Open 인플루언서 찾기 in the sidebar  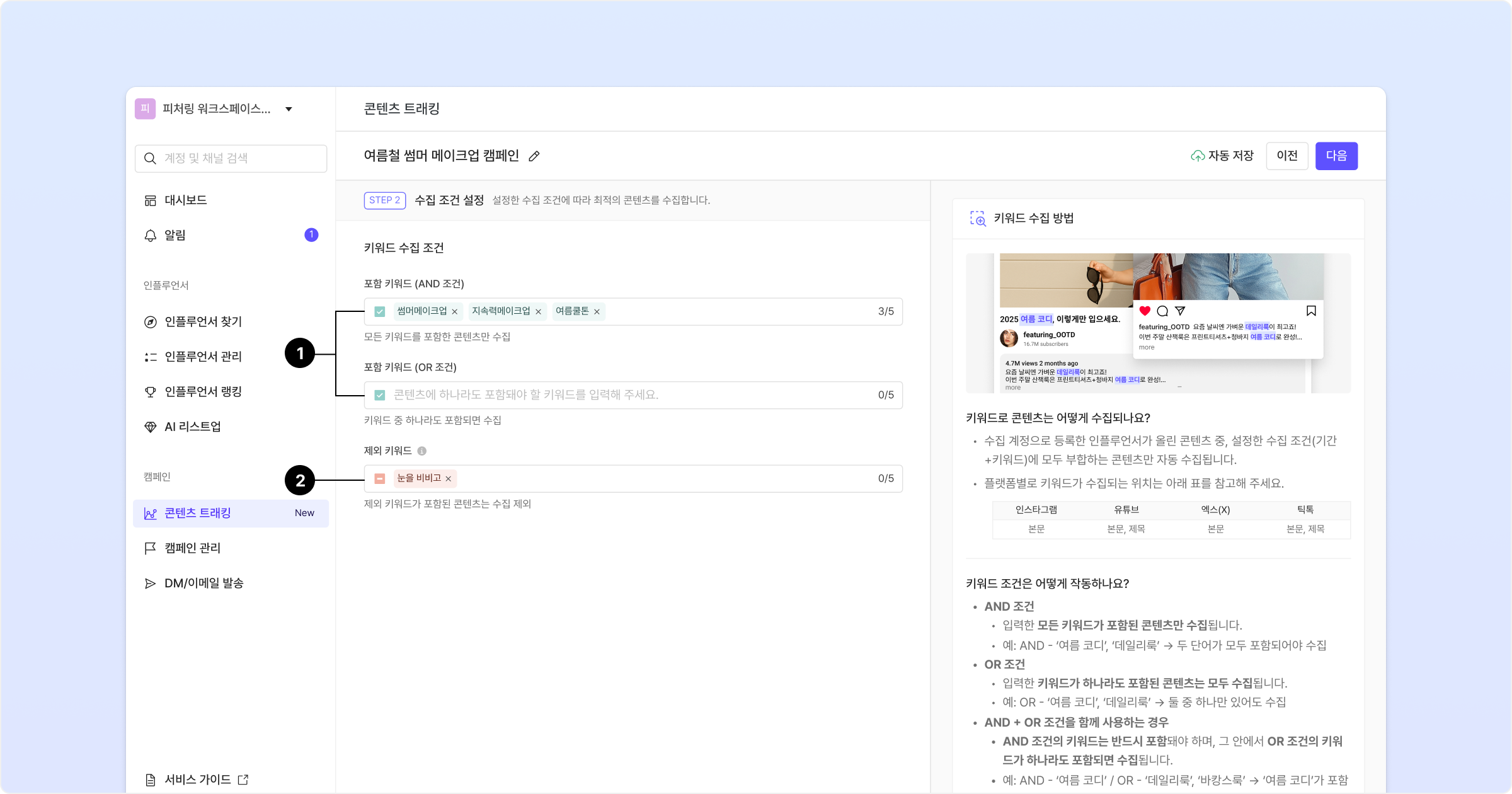203,322
